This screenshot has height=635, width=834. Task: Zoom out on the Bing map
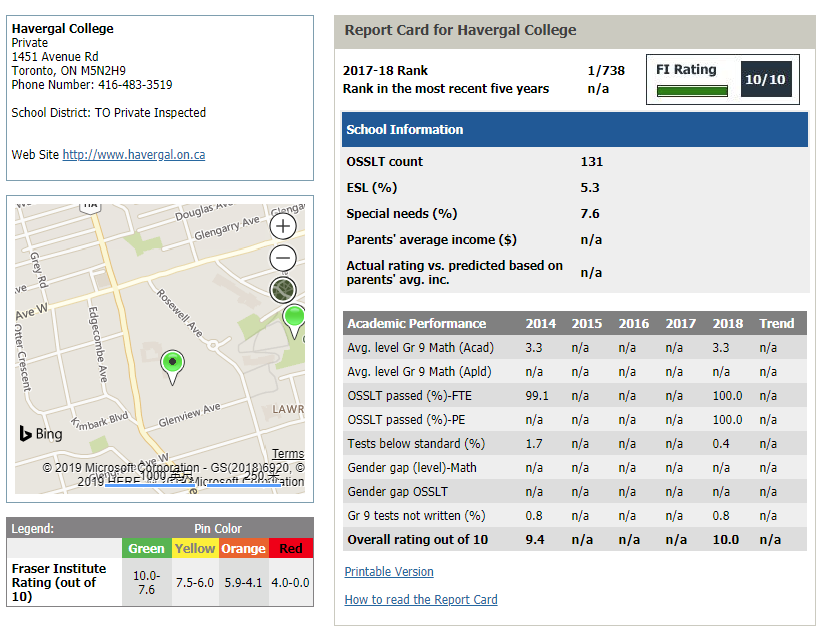[x=283, y=258]
